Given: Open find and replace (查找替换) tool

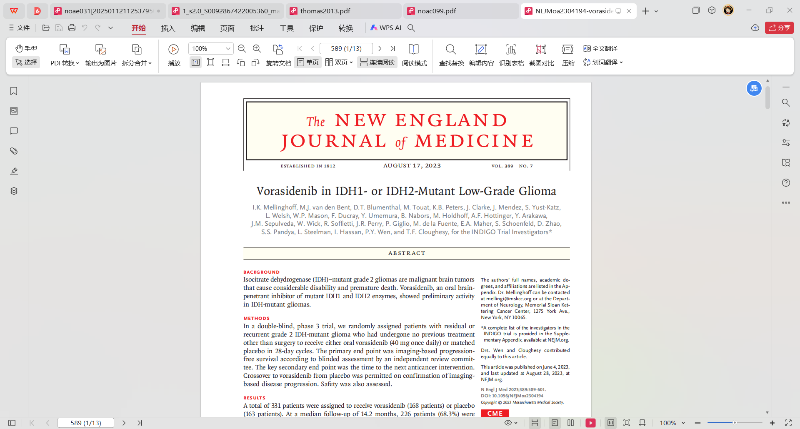Looking at the screenshot, I should (x=451, y=55).
